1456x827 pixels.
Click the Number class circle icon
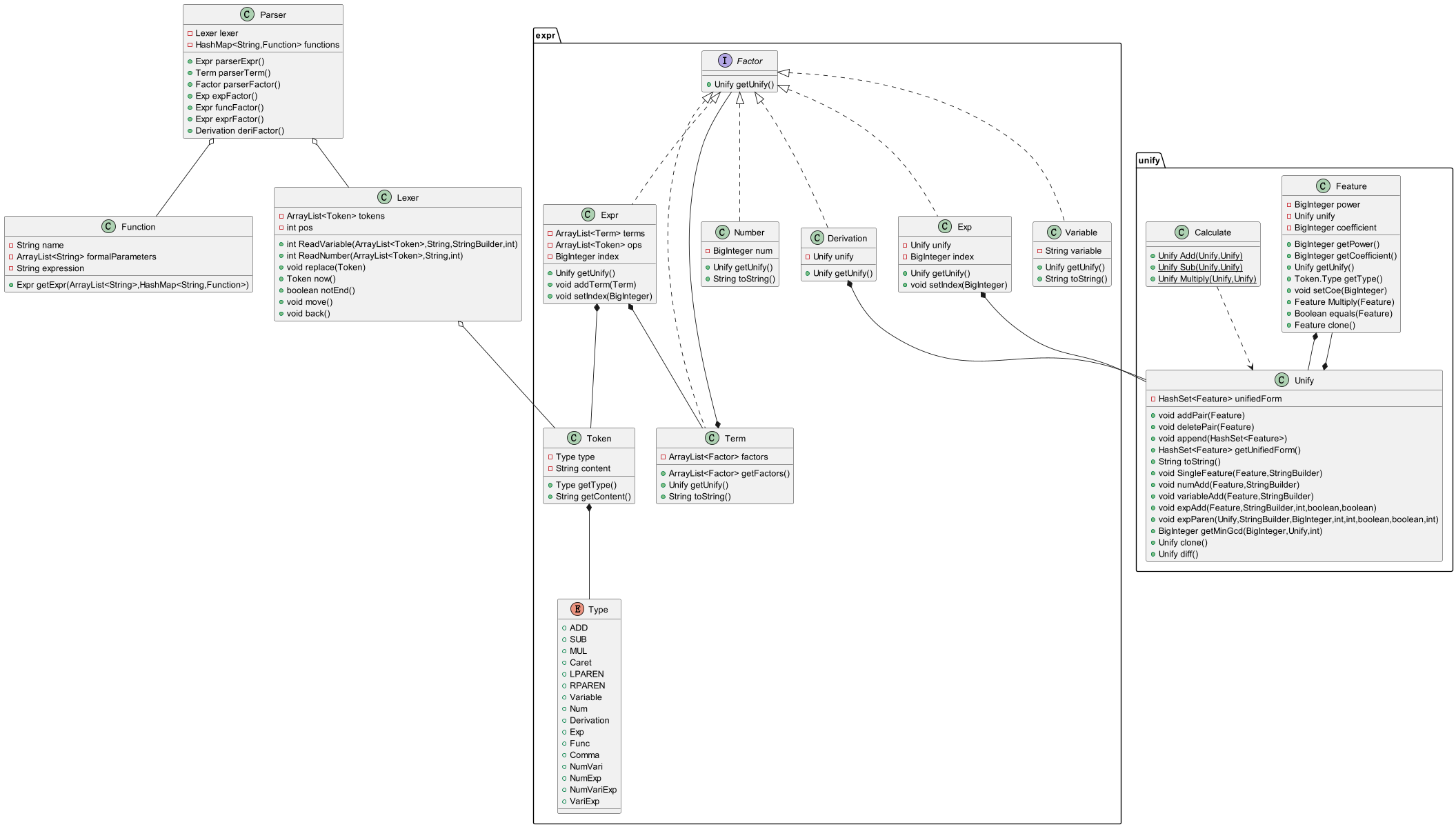point(722,232)
